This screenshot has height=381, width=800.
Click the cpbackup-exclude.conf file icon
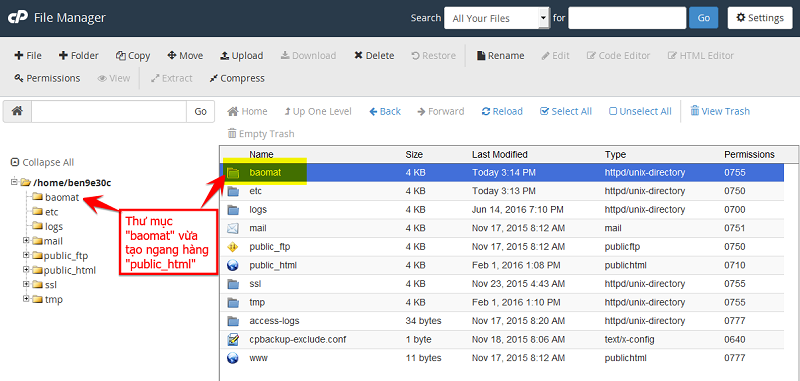click(x=233, y=339)
